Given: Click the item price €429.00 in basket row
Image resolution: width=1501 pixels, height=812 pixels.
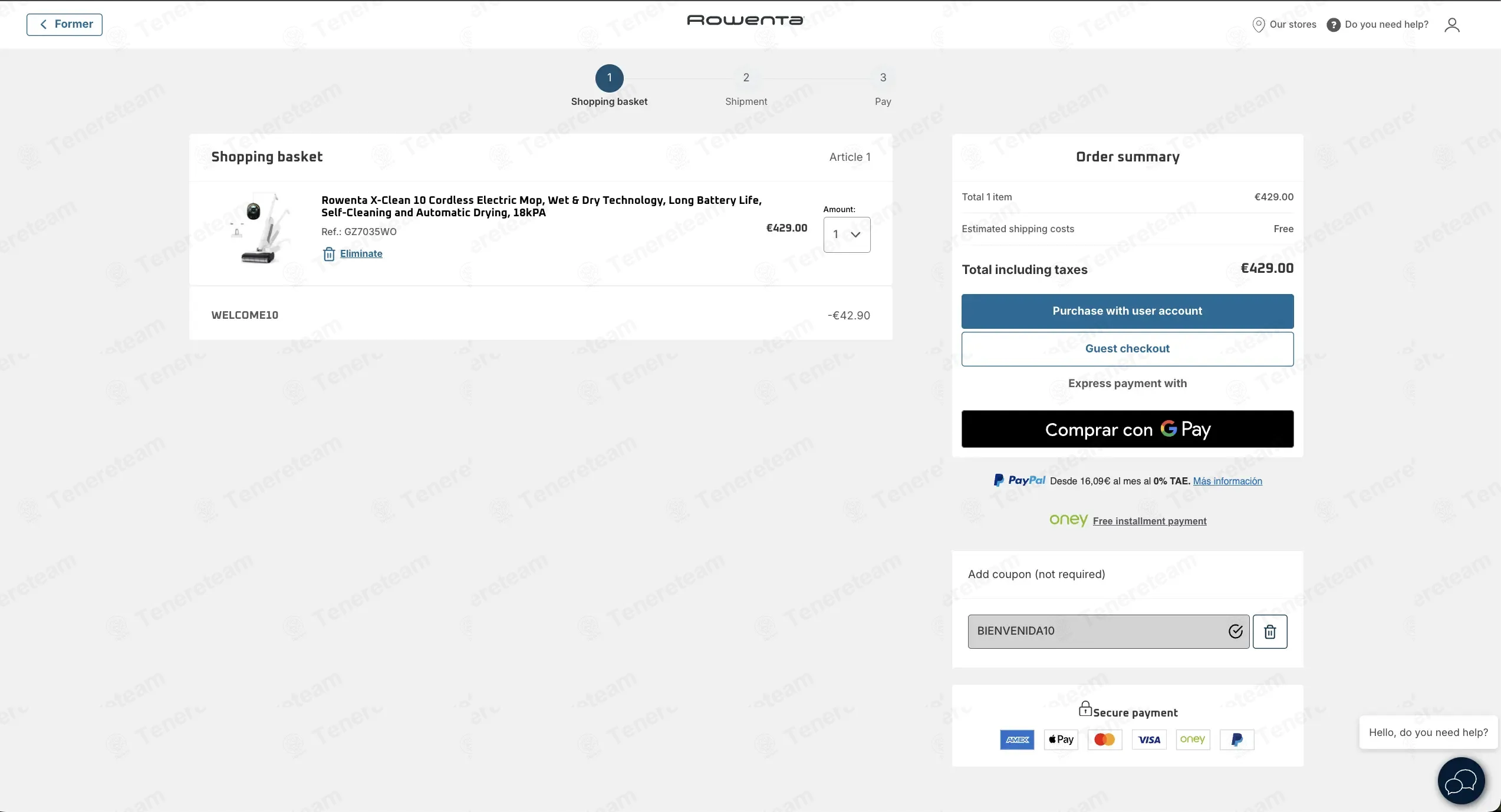Looking at the screenshot, I should pos(786,228).
